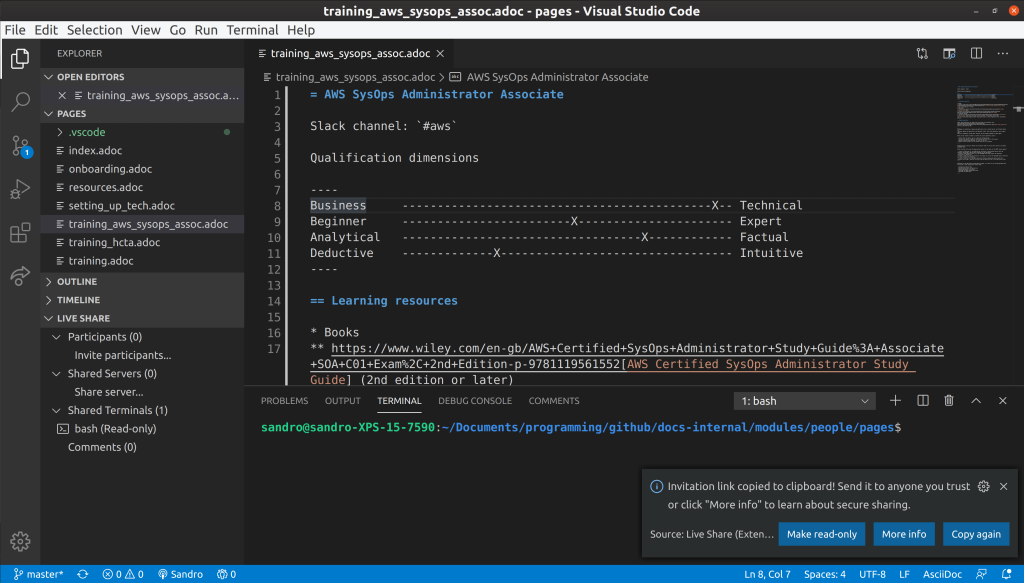Switch to the Comments panel tab
1024x583 pixels.
pyautogui.click(x=554, y=401)
